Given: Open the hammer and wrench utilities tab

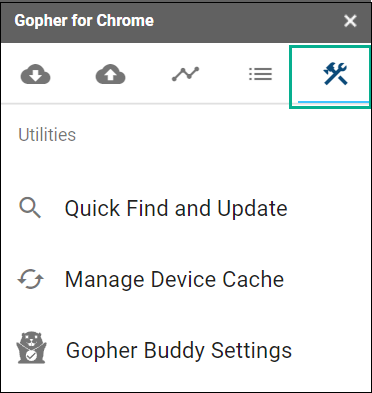Looking at the screenshot, I should pyautogui.click(x=335, y=74).
